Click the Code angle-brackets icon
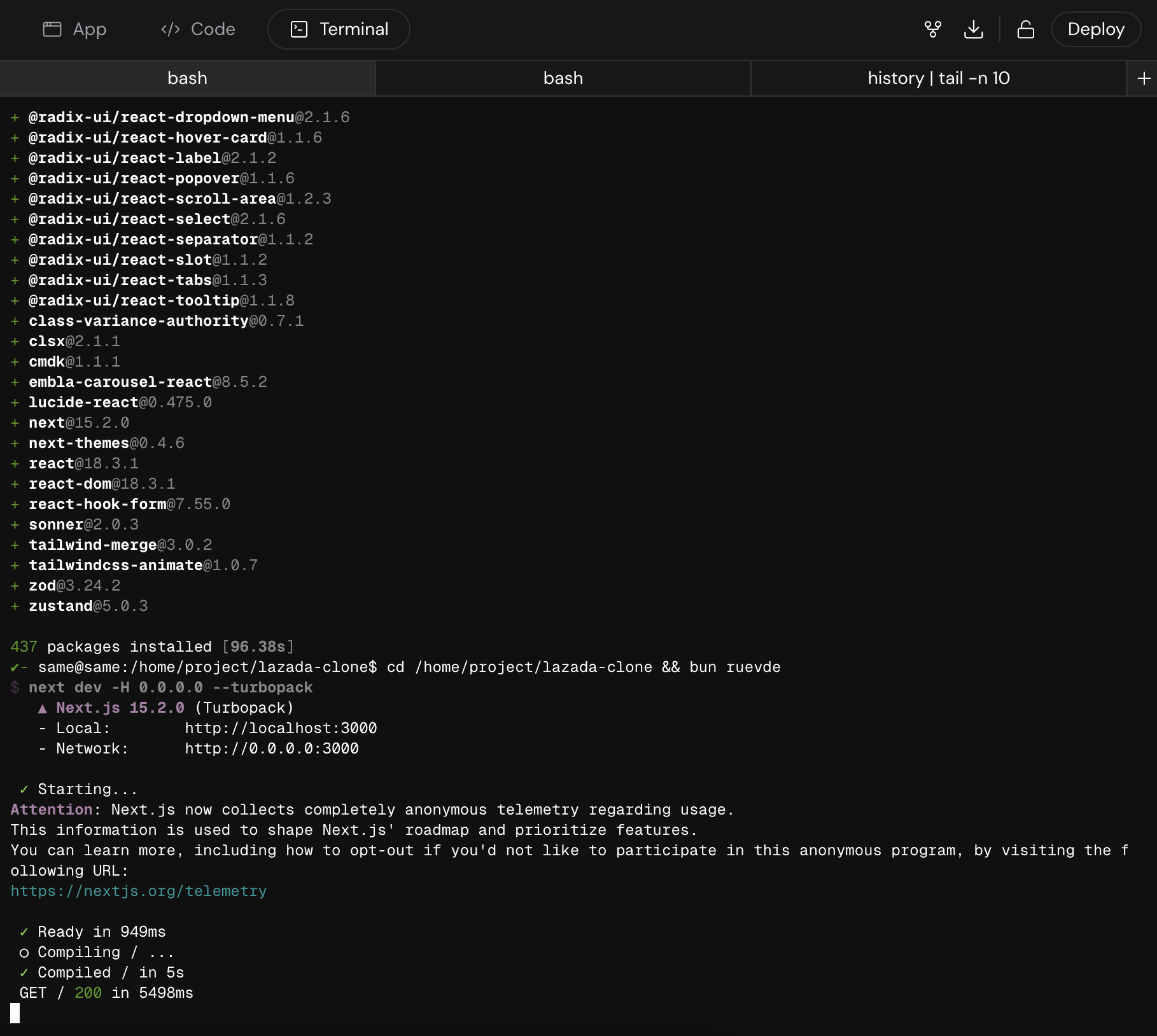The width and height of the screenshot is (1157, 1036). [x=171, y=29]
